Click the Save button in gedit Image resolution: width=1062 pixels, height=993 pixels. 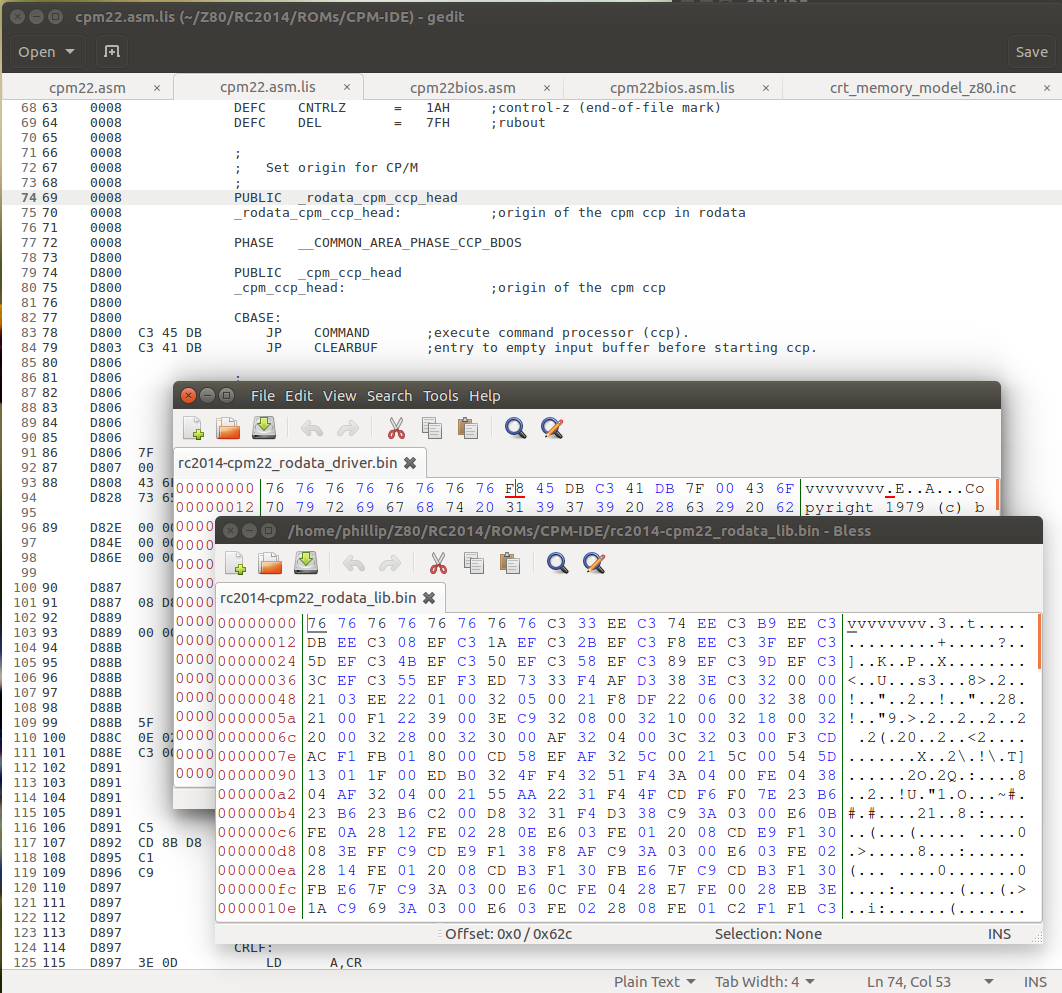[1031, 51]
